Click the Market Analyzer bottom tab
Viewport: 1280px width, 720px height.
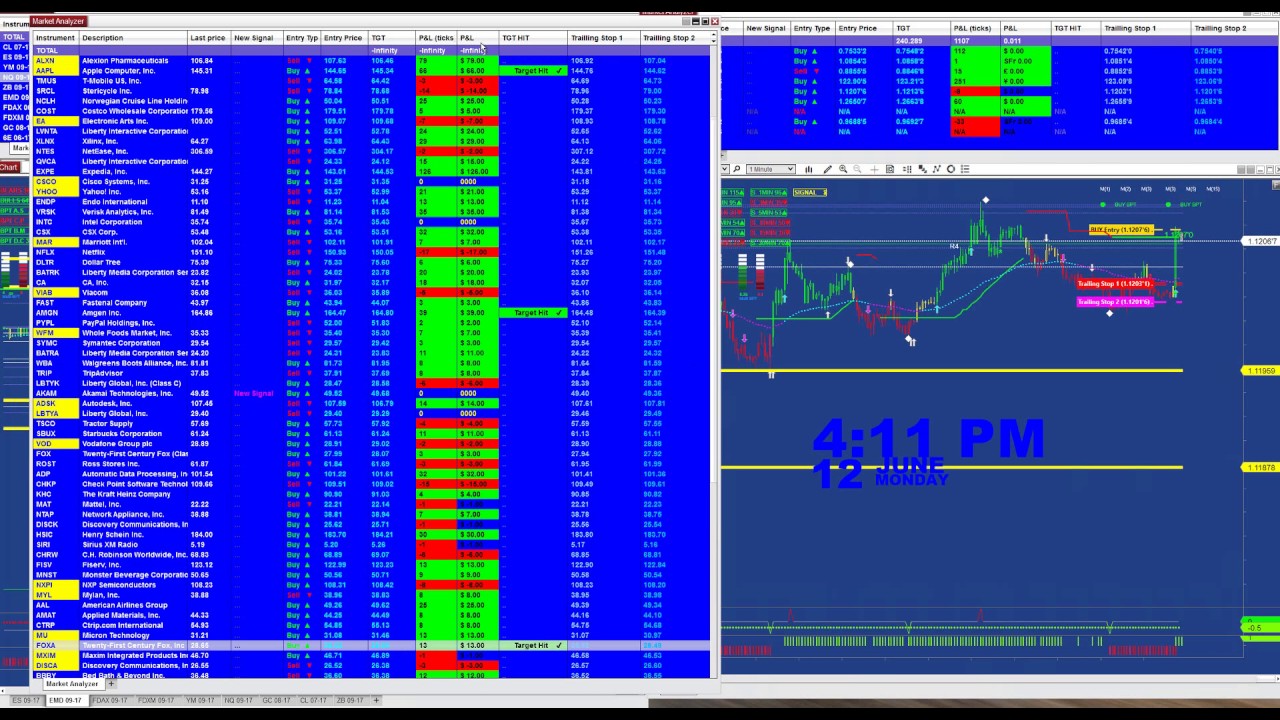click(x=72, y=684)
